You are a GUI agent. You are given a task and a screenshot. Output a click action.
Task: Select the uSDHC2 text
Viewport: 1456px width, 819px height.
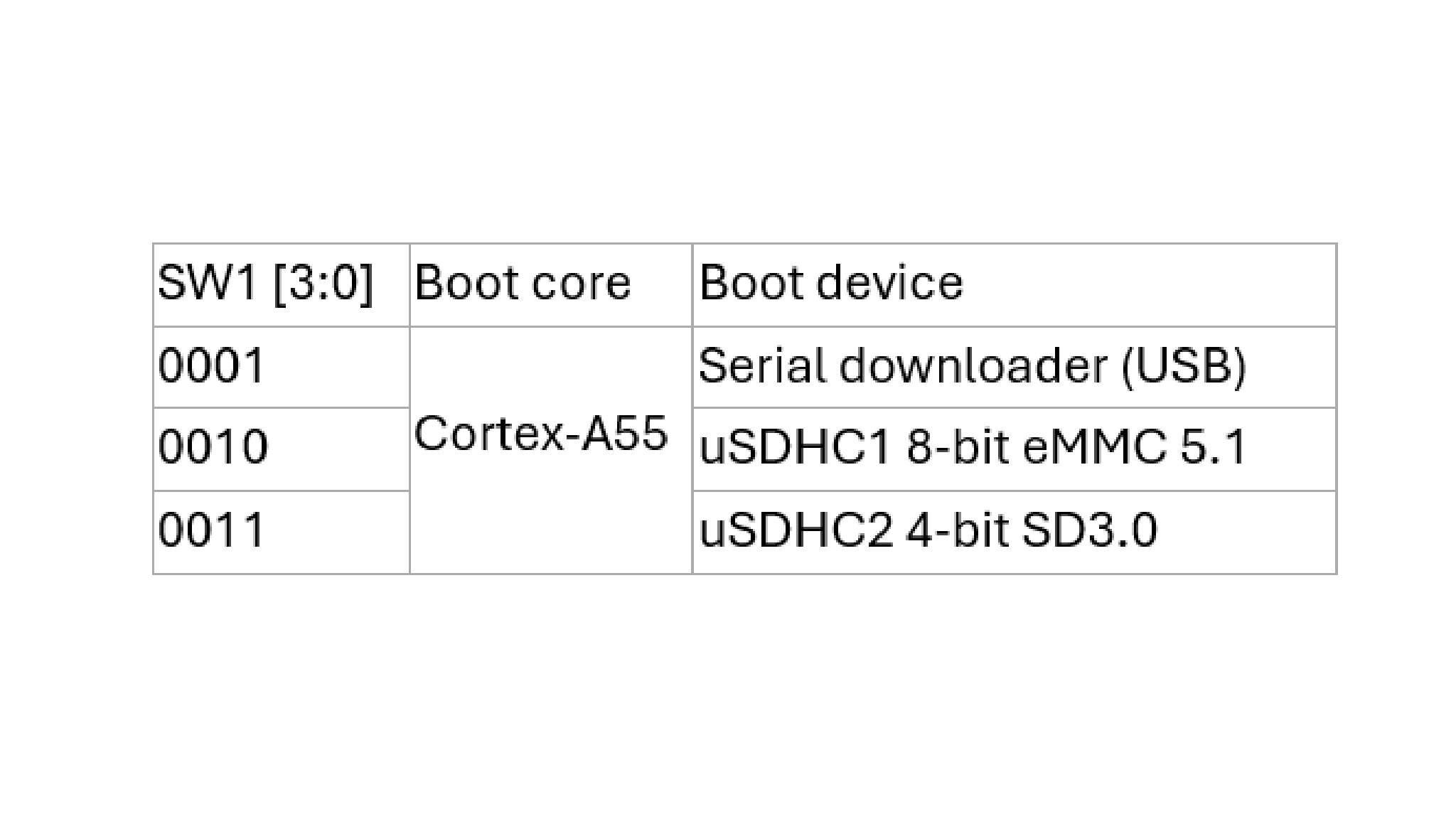point(795,531)
